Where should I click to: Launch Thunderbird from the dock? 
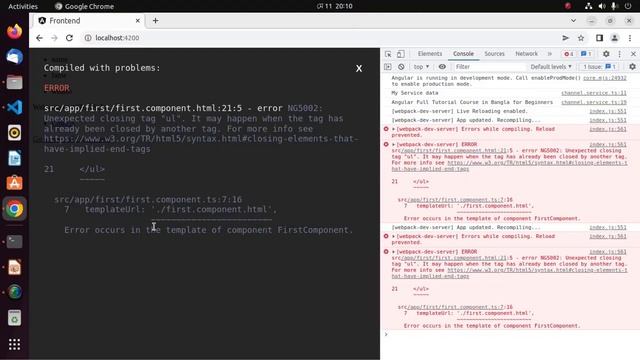14,57
